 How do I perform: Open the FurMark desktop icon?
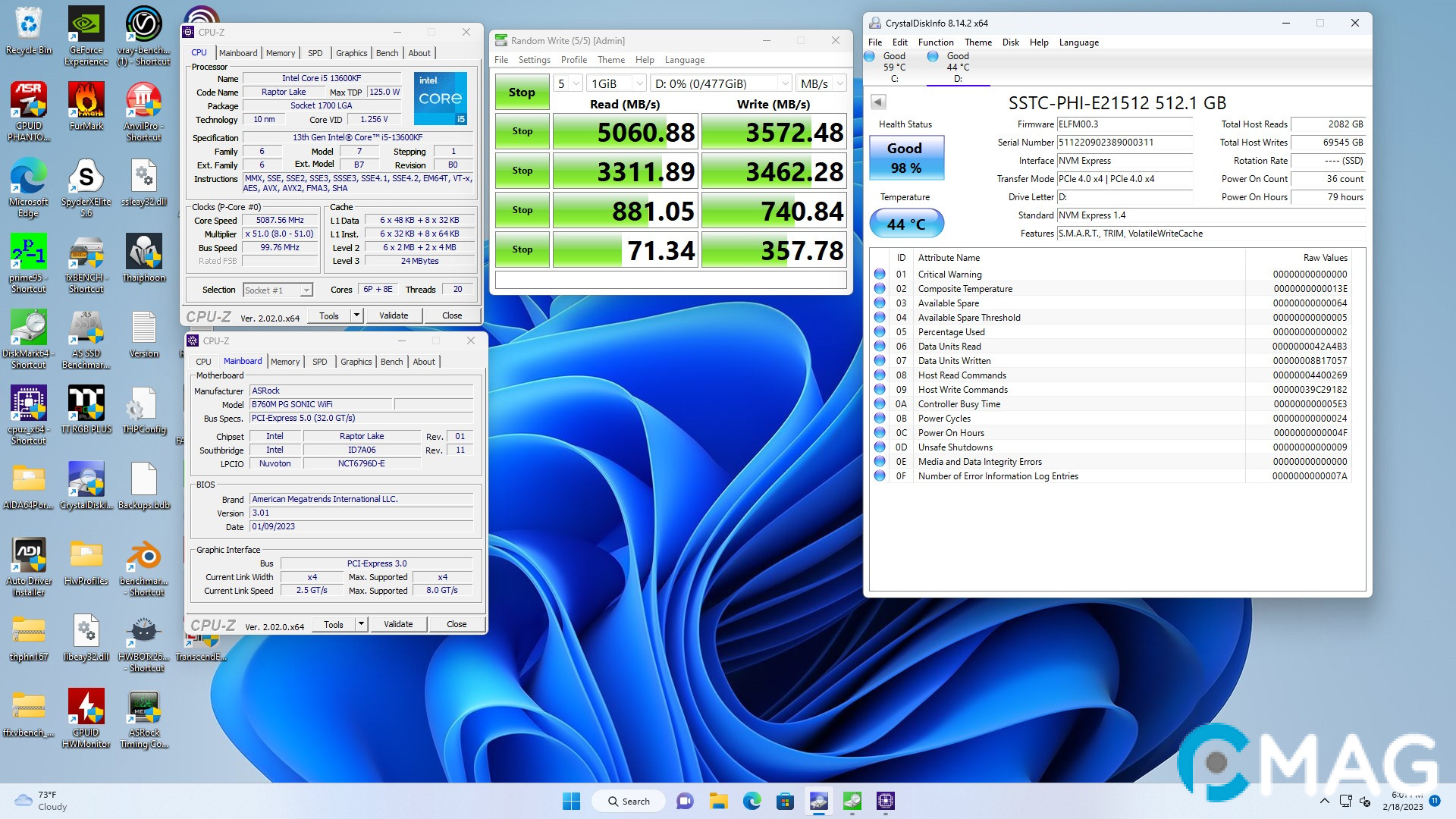click(86, 100)
